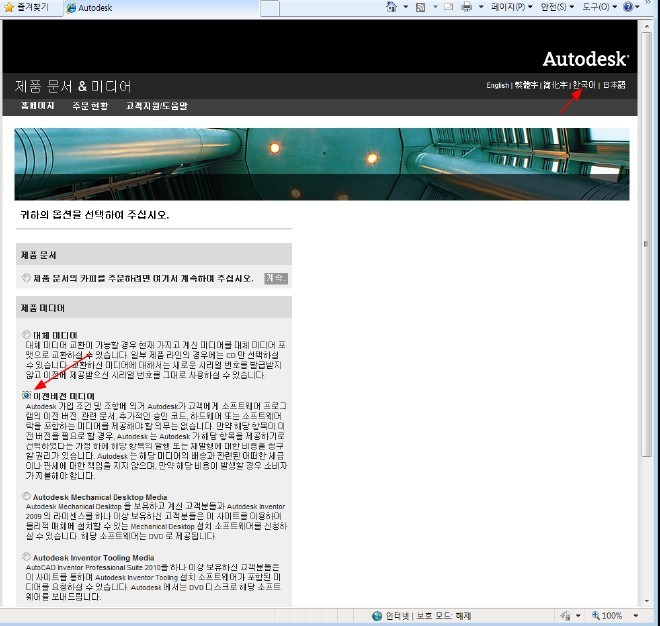Screen dimensions: 660x626
Task: Click the Autodesk logo
Action: (x=586, y=59)
